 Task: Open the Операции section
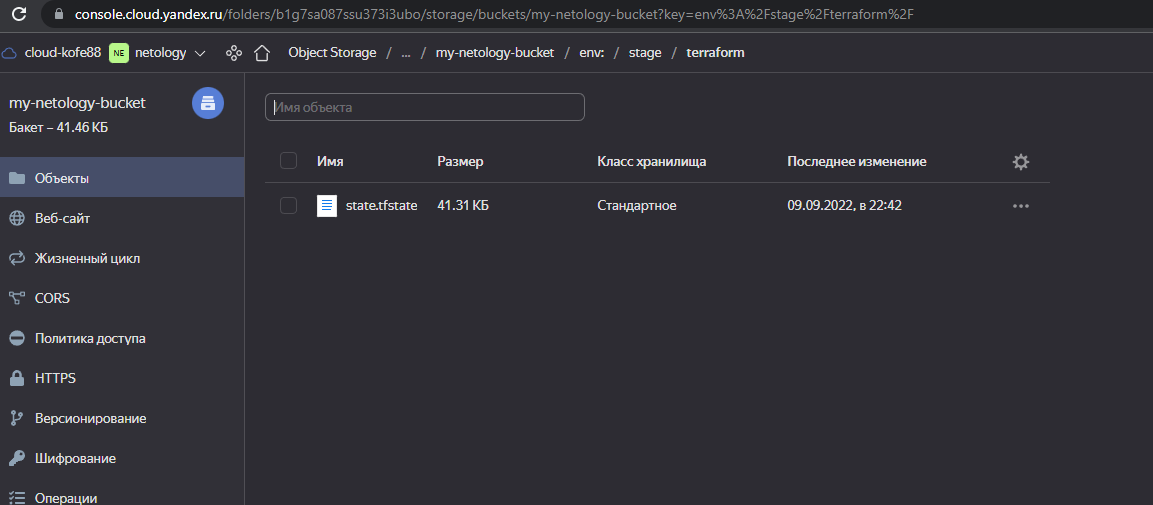122,493
